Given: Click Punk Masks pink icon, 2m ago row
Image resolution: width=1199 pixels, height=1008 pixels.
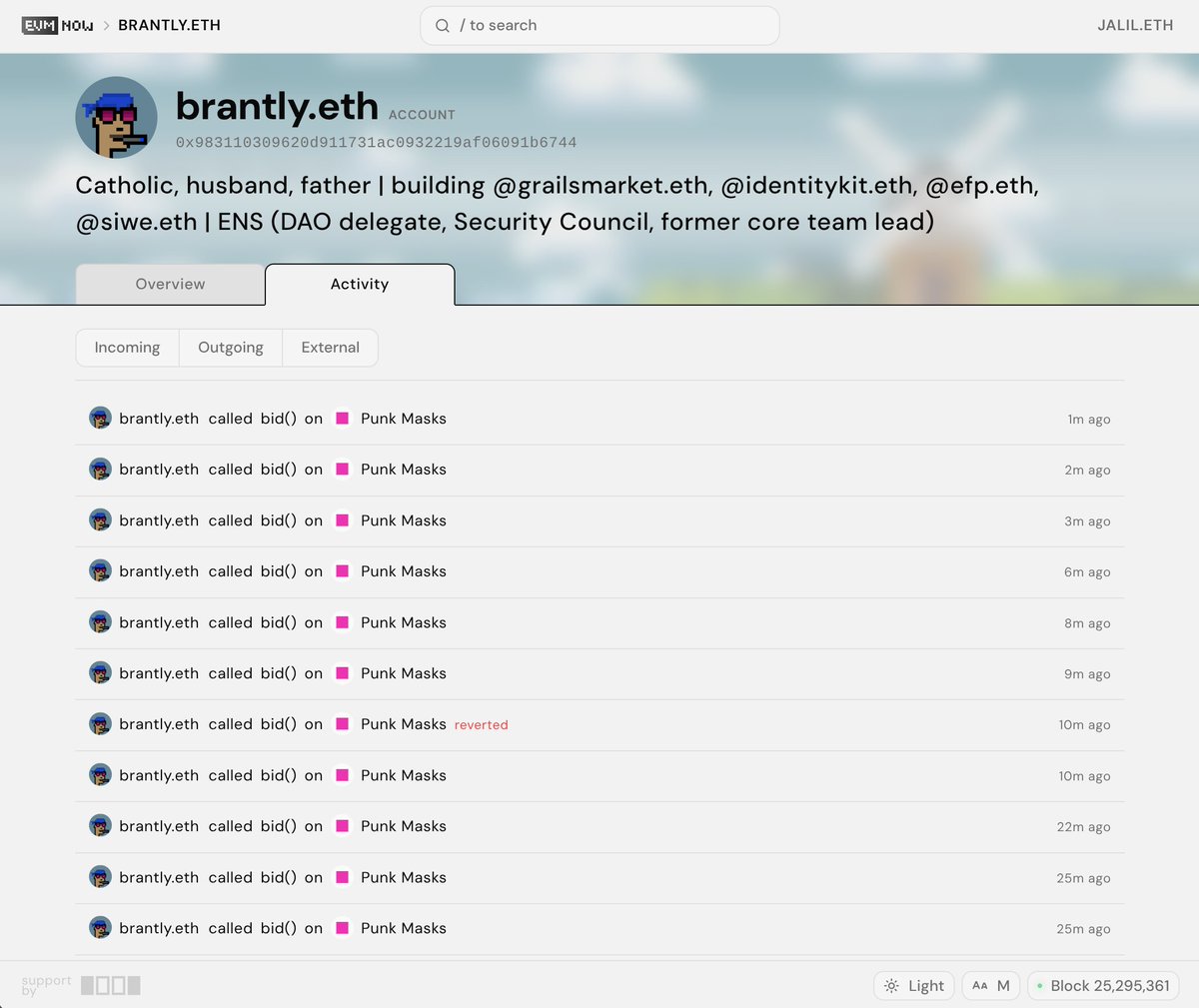Looking at the screenshot, I should pyautogui.click(x=342, y=470).
